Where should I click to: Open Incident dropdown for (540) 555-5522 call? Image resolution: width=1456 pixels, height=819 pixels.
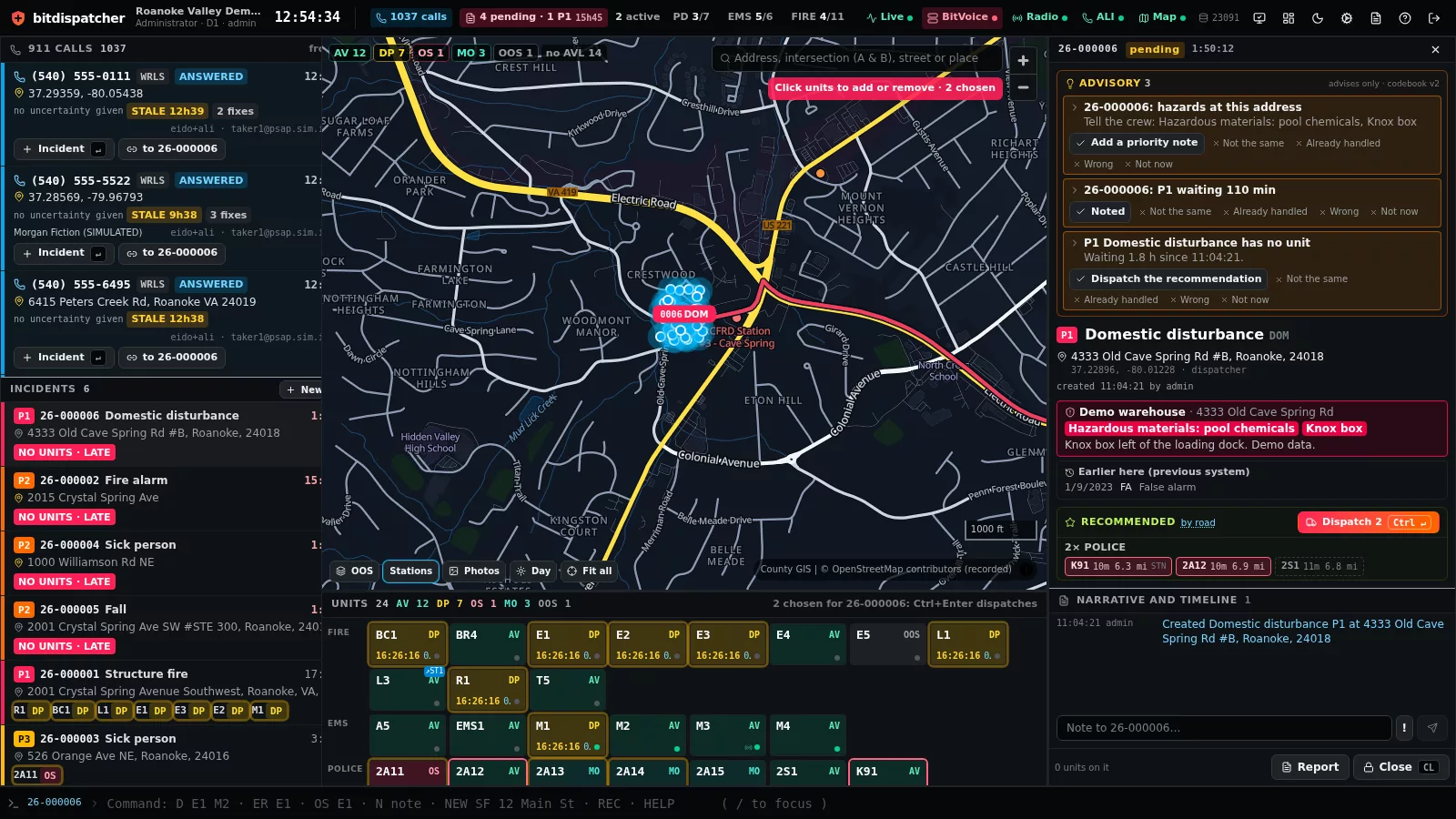[63, 253]
